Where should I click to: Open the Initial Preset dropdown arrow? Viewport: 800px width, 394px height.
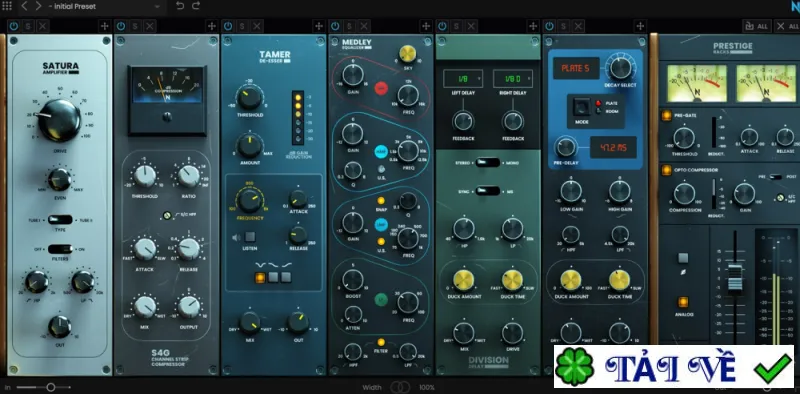tap(157, 7)
